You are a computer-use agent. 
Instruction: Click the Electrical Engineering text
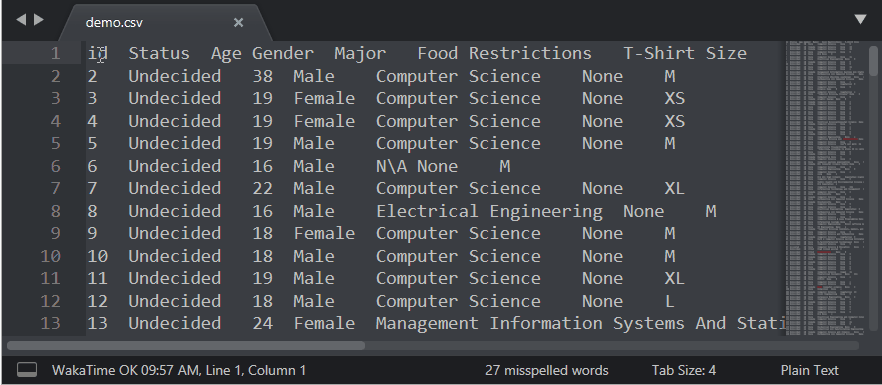coord(489,211)
